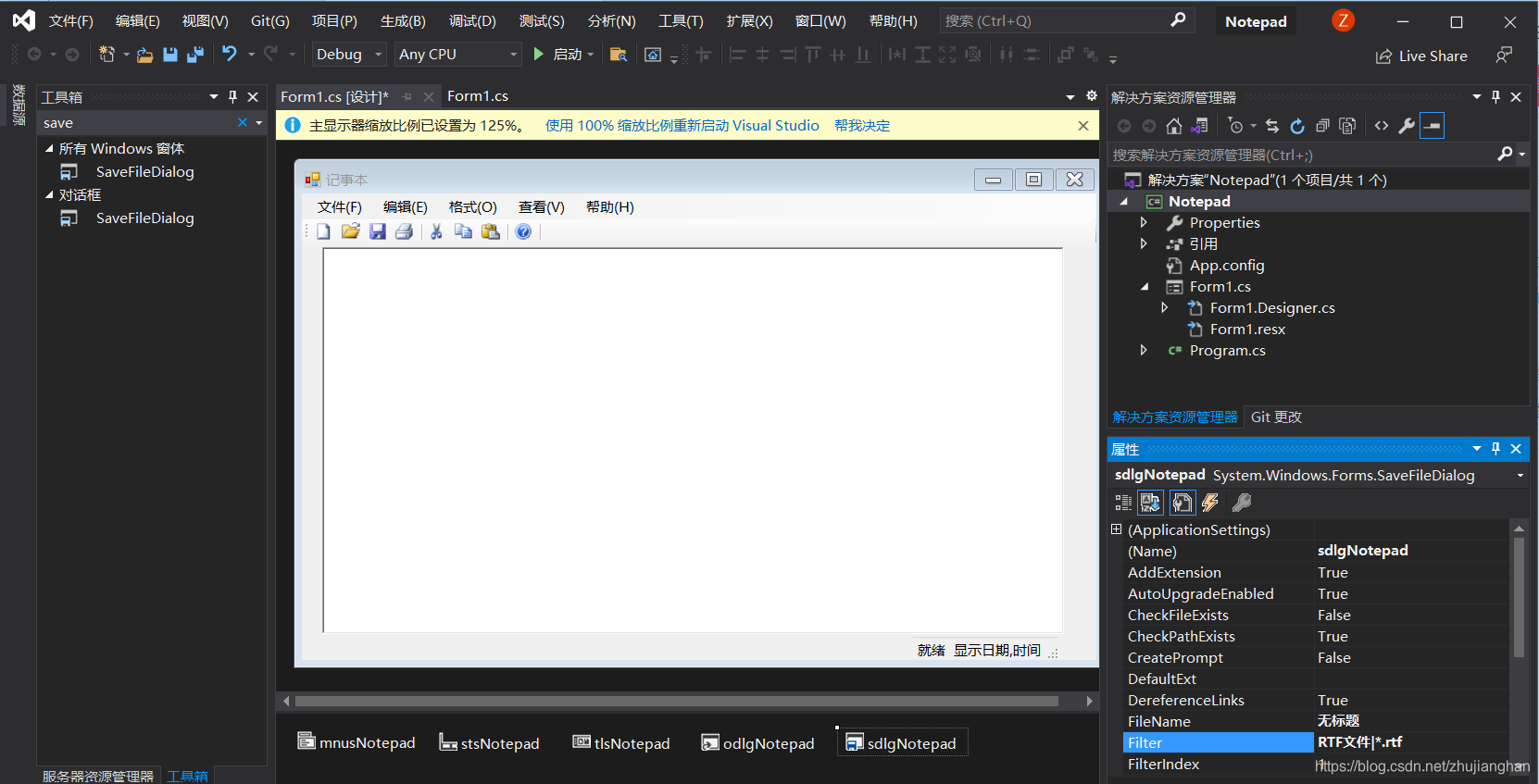Toggle Solution Explorer auto-hide pin
Viewport: 1539px width, 784px height.
[x=1495, y=96]
